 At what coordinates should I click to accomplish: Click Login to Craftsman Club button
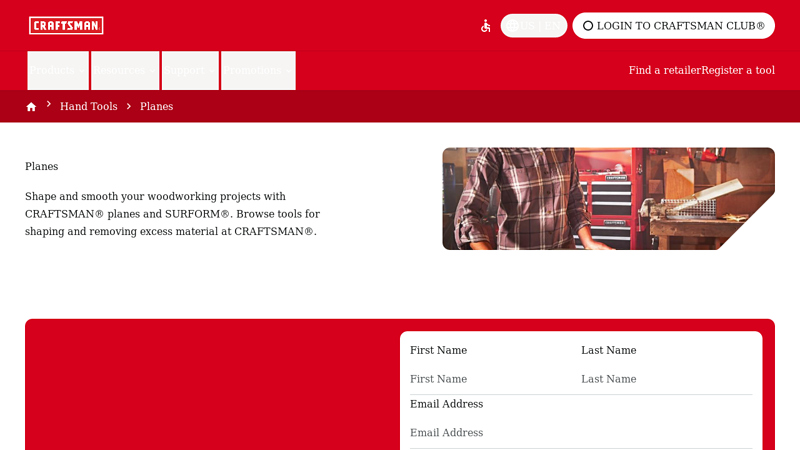673,26
